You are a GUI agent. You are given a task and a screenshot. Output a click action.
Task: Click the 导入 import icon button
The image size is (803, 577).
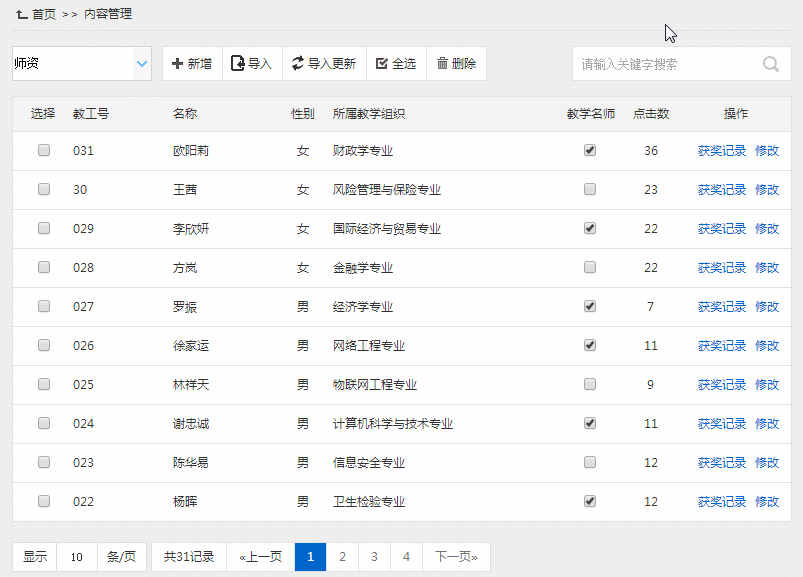tap(238, 64)
